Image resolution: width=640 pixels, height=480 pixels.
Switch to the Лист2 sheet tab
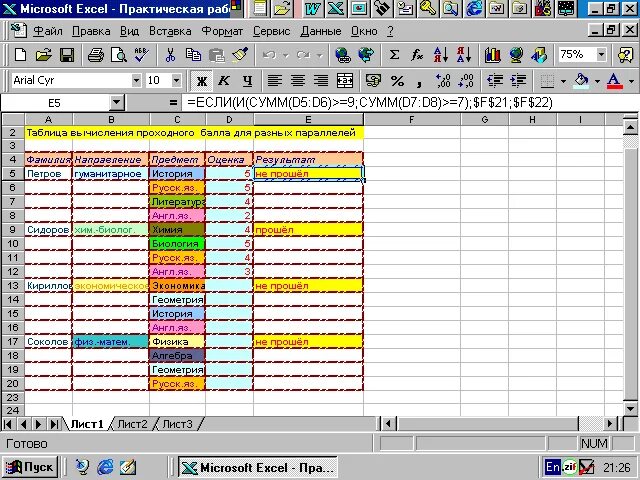[x=132, y=424]
